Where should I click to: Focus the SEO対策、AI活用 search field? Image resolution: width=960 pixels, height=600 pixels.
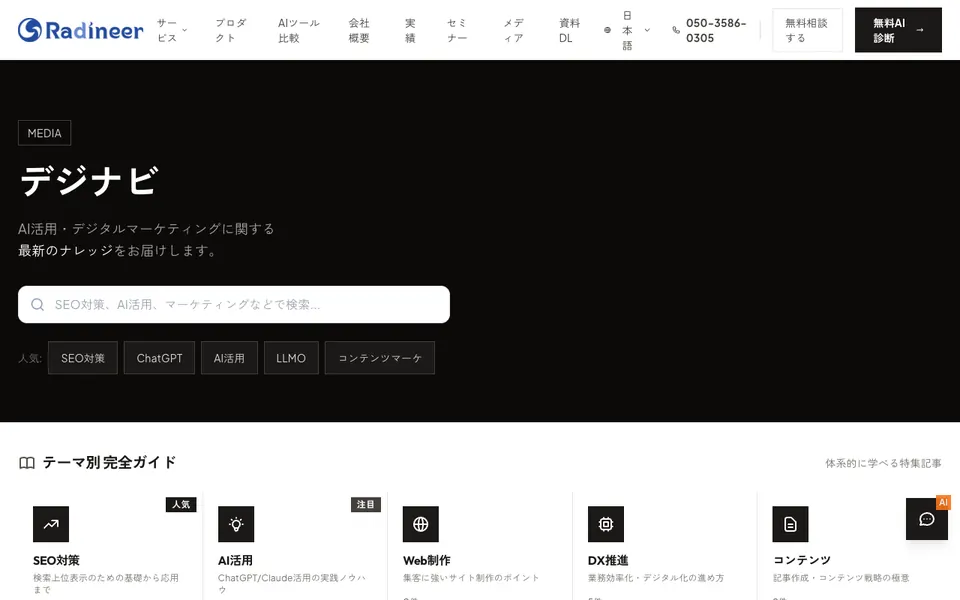pos(234,304)
